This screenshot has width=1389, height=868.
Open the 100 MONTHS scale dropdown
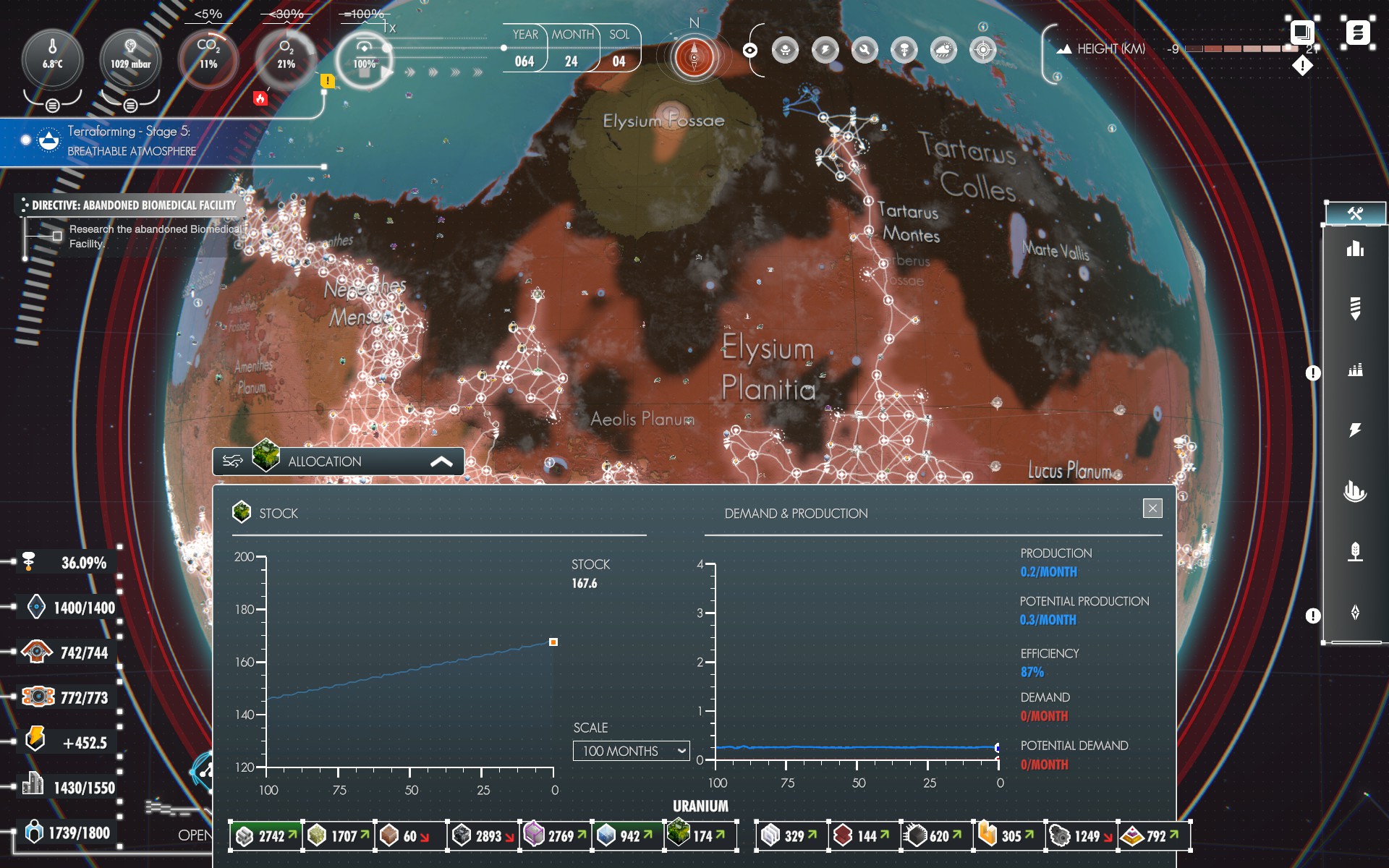pyautogui.click(x=631, y=751)
